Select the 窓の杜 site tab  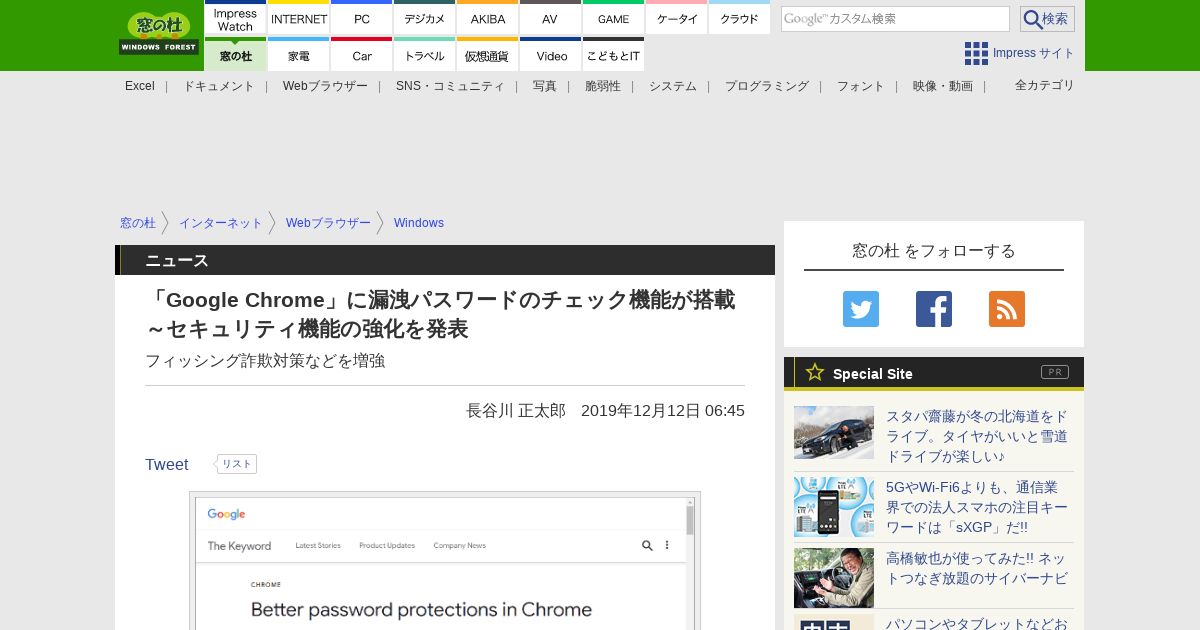235,56
